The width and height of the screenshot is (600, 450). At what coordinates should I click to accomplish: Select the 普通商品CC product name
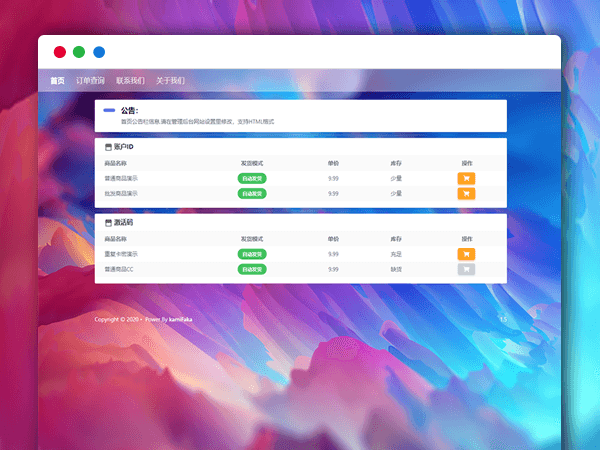click(119, 269)
